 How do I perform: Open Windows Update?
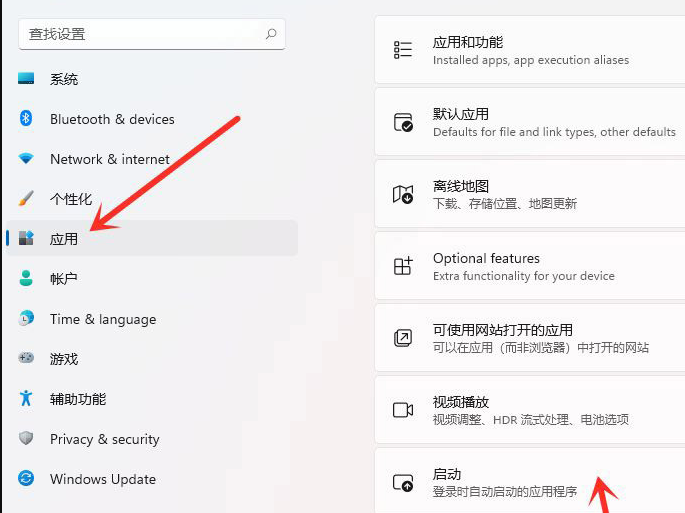(103, 479)
